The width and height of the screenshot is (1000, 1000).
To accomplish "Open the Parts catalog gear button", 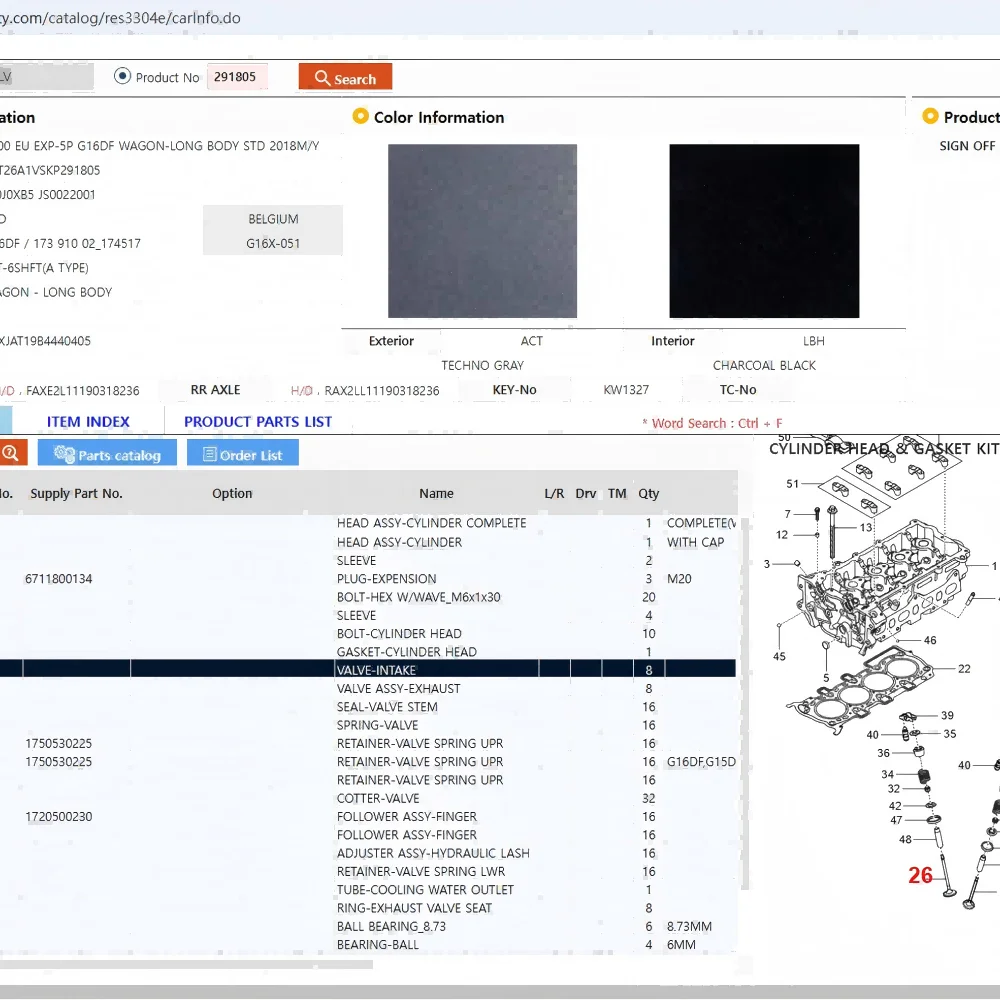I will click(x=107, y=454).
